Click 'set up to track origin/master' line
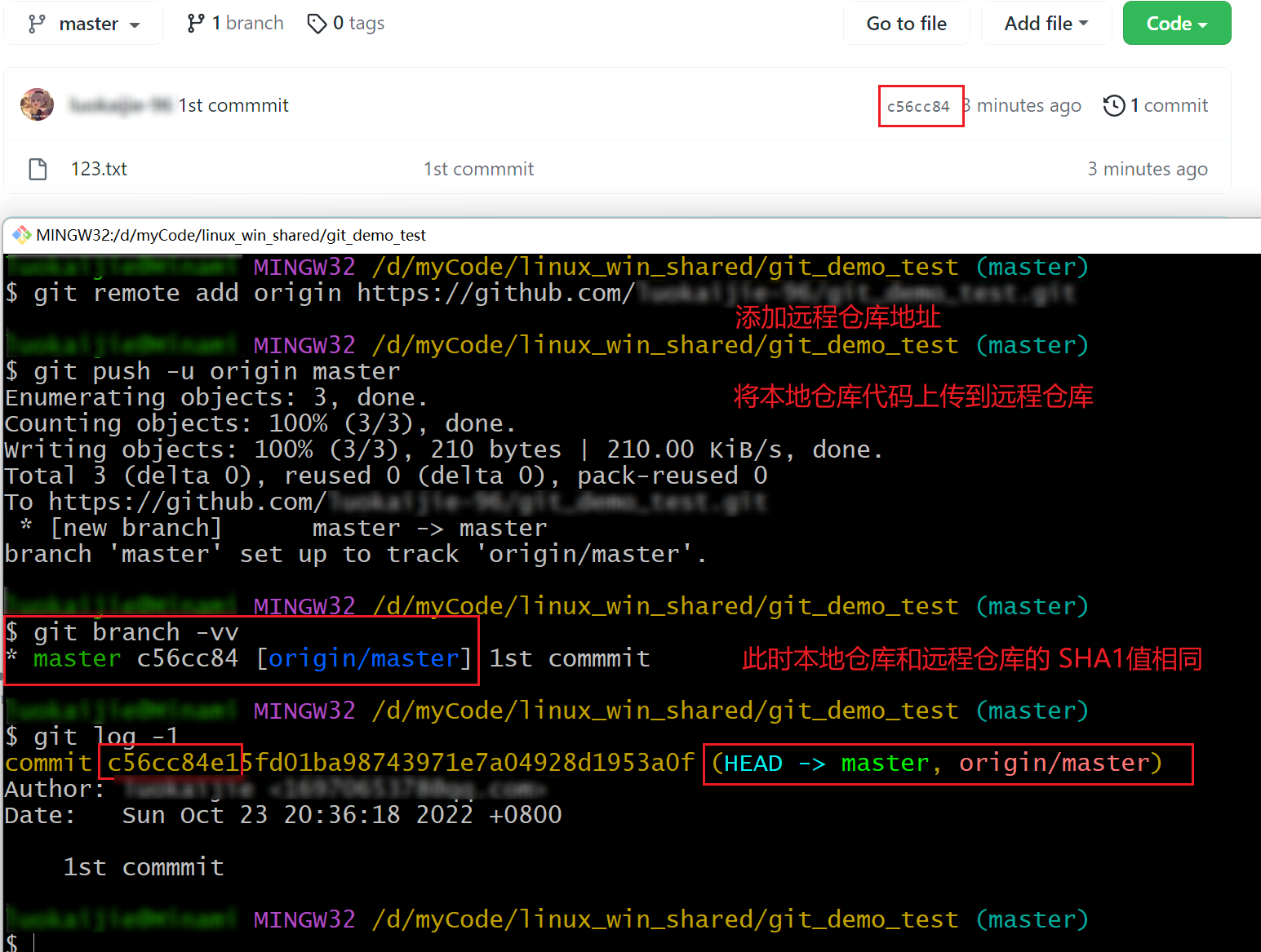The height and width of the screenshot is (952, 1261). [x=356, y=554]
